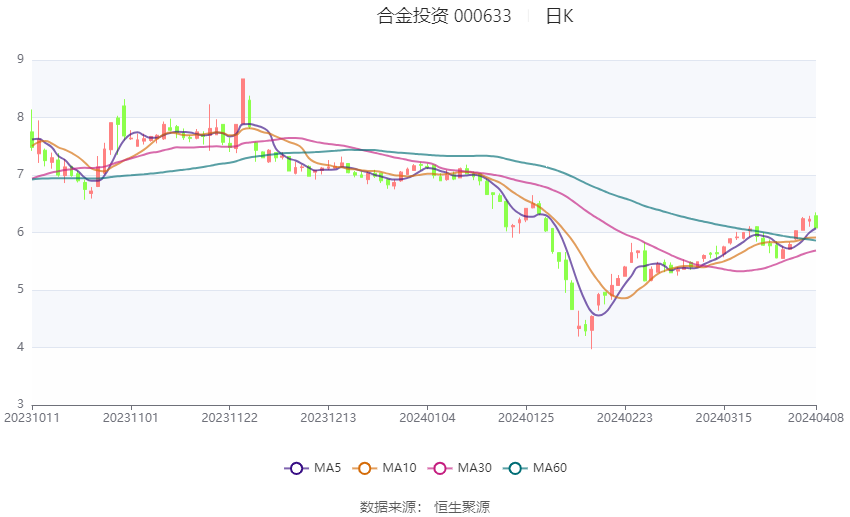This screenshot has height=517, width=850.
Task: Click the x-axis date 20240125
Action: (x=526, y=418)
